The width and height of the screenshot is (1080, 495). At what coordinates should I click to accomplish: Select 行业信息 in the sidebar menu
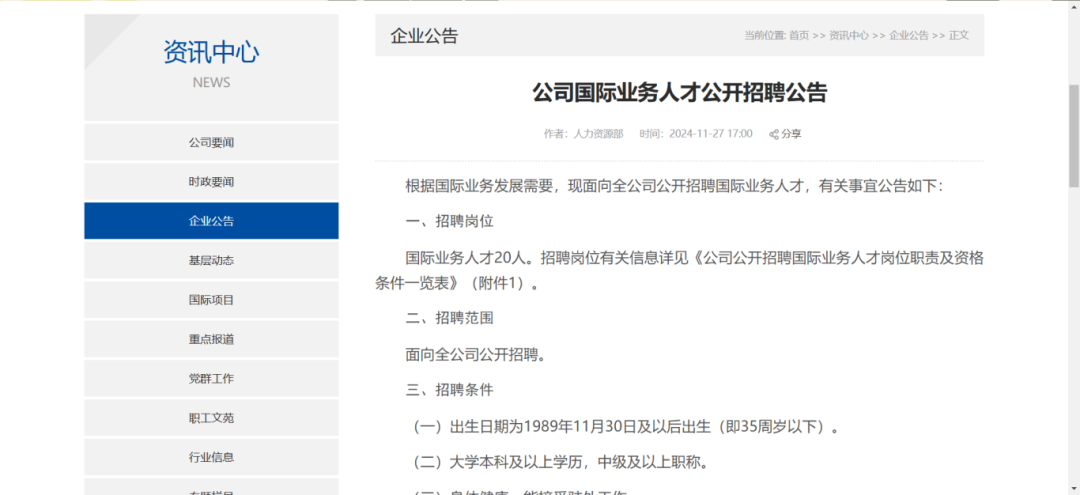[x=211, y=457]
